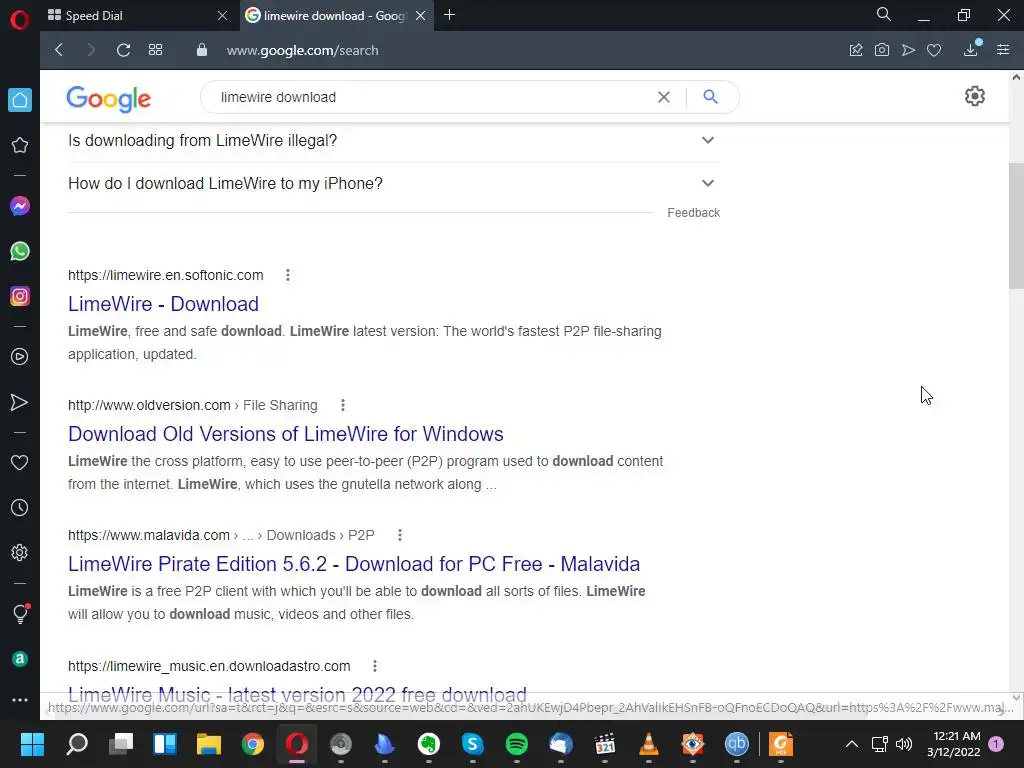Click the page vertical scrollbar thumb

click(x=1016, y=225)
